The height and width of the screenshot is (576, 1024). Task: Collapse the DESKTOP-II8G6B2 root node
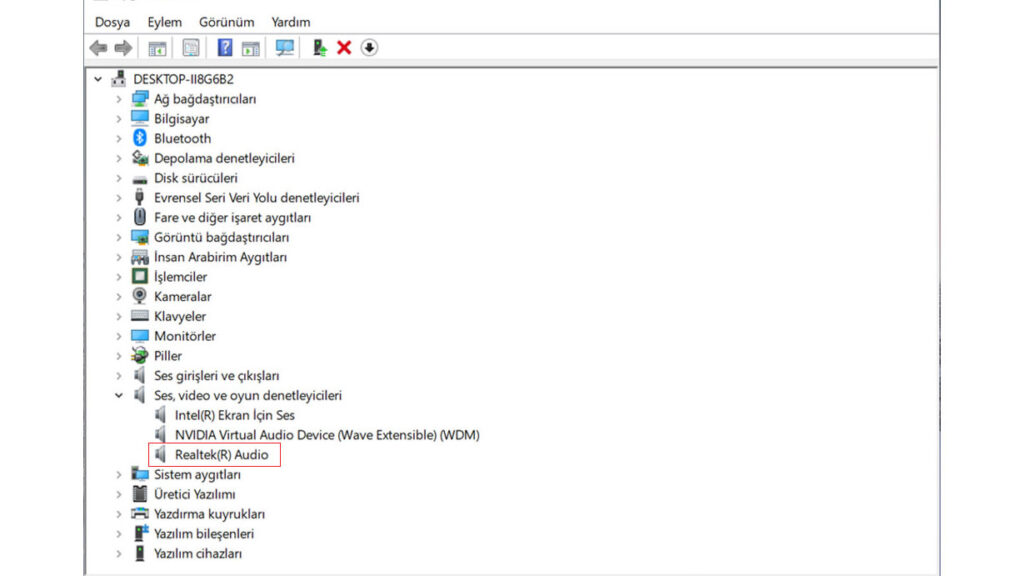(x=98, y=79)
